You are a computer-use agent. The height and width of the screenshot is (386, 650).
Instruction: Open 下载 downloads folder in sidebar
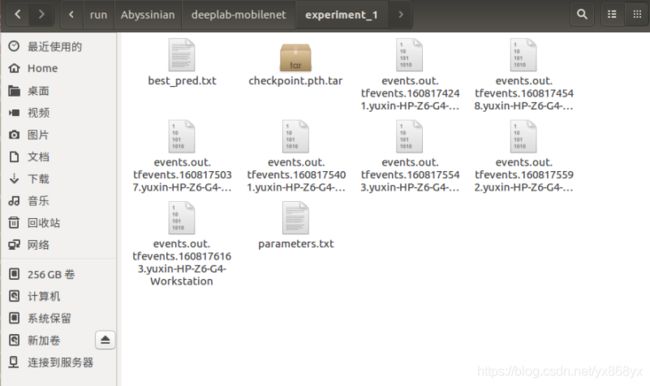click(58, 179)
